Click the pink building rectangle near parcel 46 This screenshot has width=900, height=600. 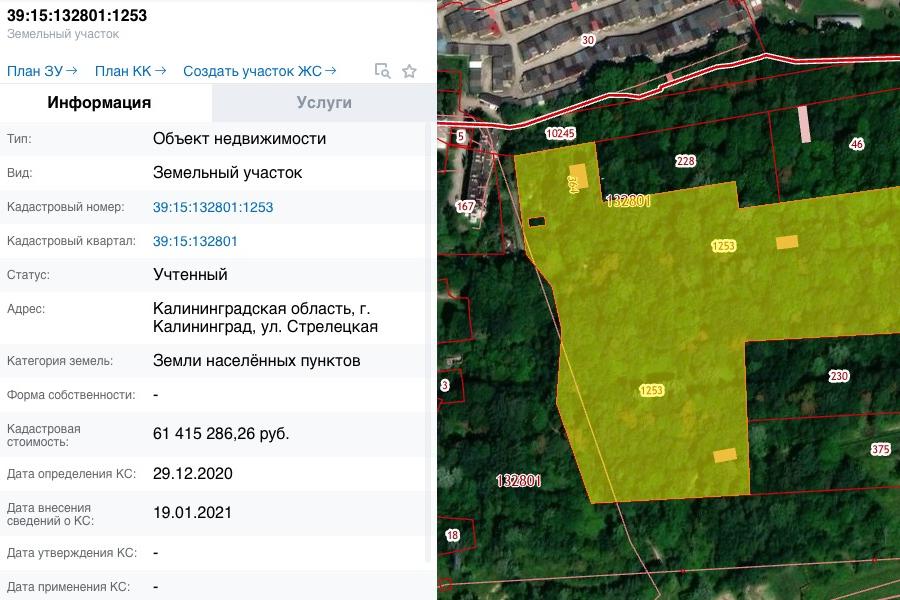[x=804, y=124]
